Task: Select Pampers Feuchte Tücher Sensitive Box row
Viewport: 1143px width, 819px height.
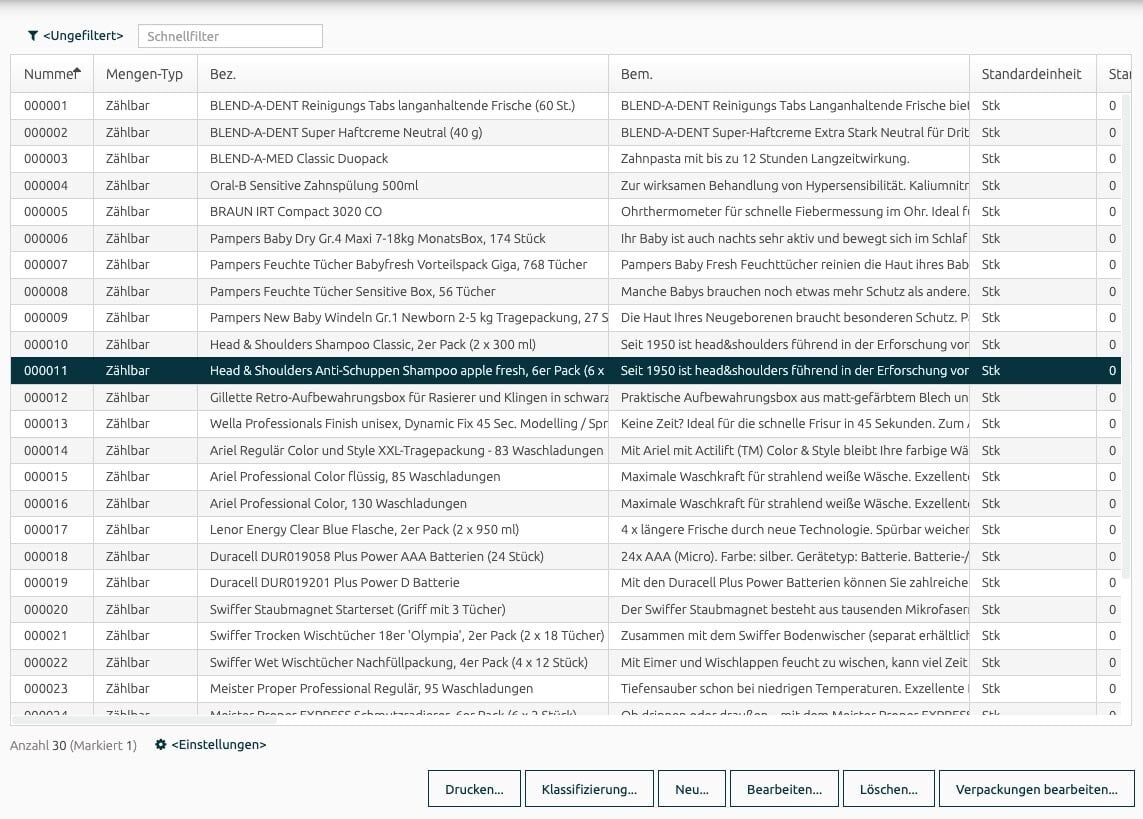Action: (566, 291)
